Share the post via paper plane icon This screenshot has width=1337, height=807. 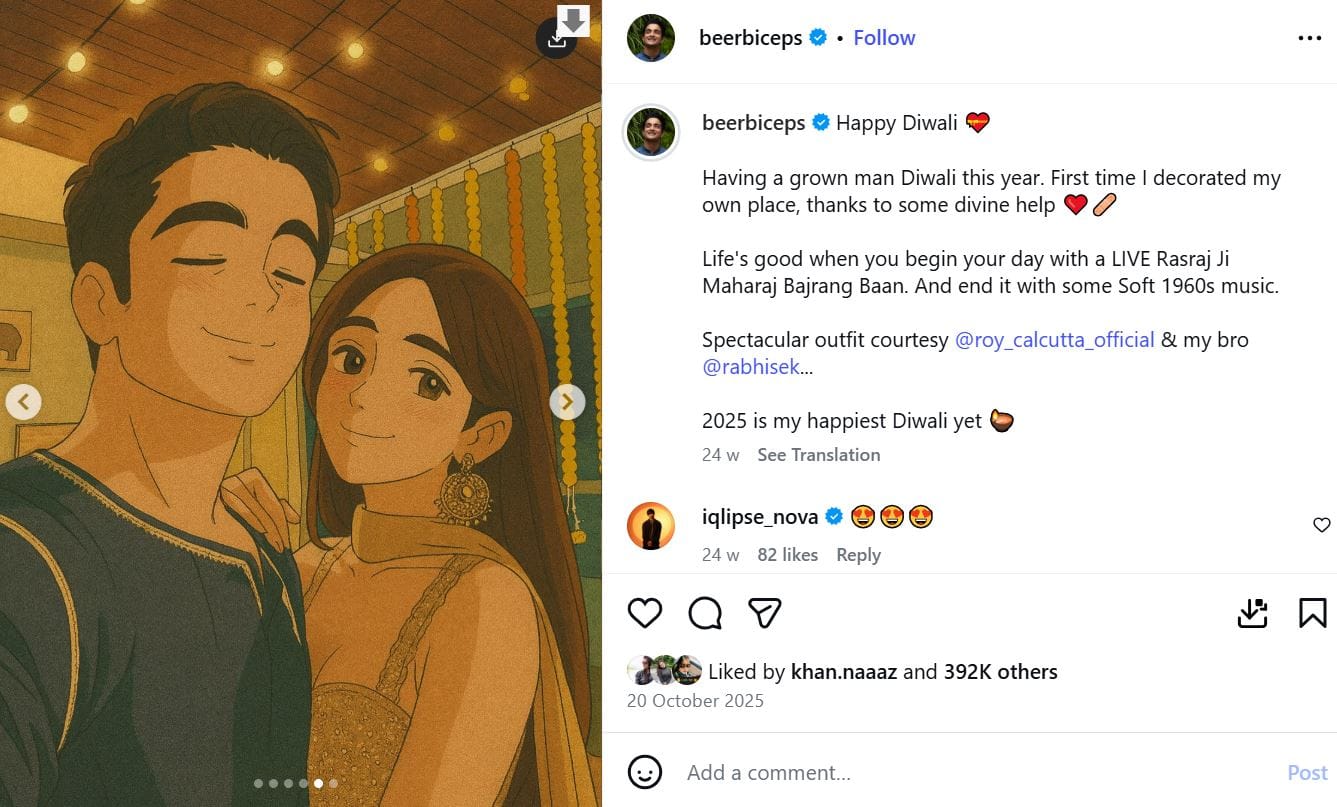[765, 612]
